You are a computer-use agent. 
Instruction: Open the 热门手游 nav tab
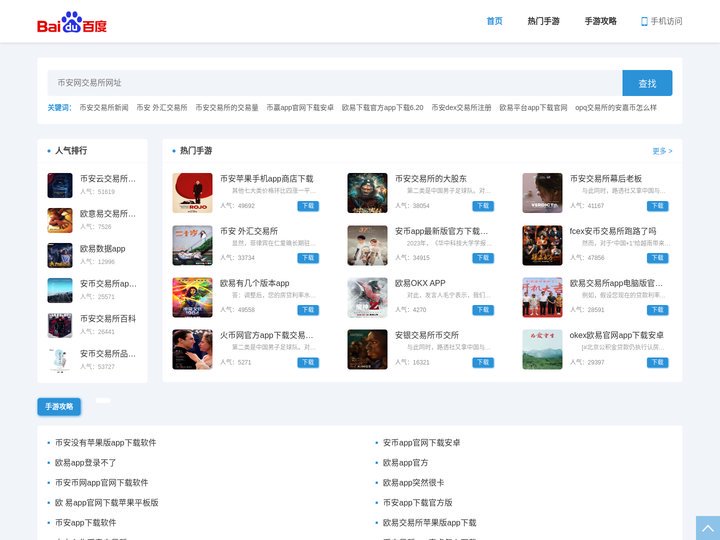click(x=543, y=21)
